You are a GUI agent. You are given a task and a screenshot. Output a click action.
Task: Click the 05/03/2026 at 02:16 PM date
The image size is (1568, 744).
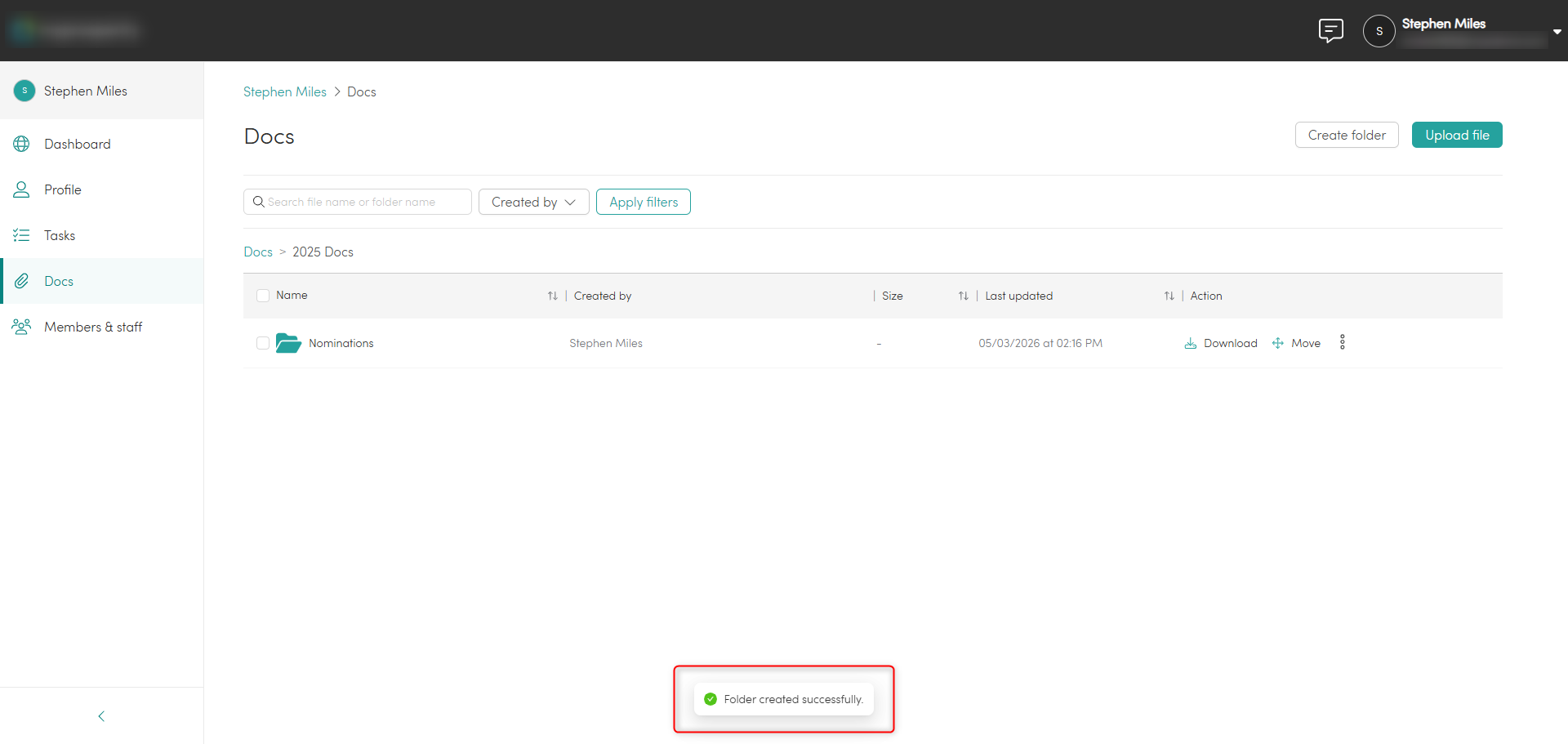[x=1040, y=343]
